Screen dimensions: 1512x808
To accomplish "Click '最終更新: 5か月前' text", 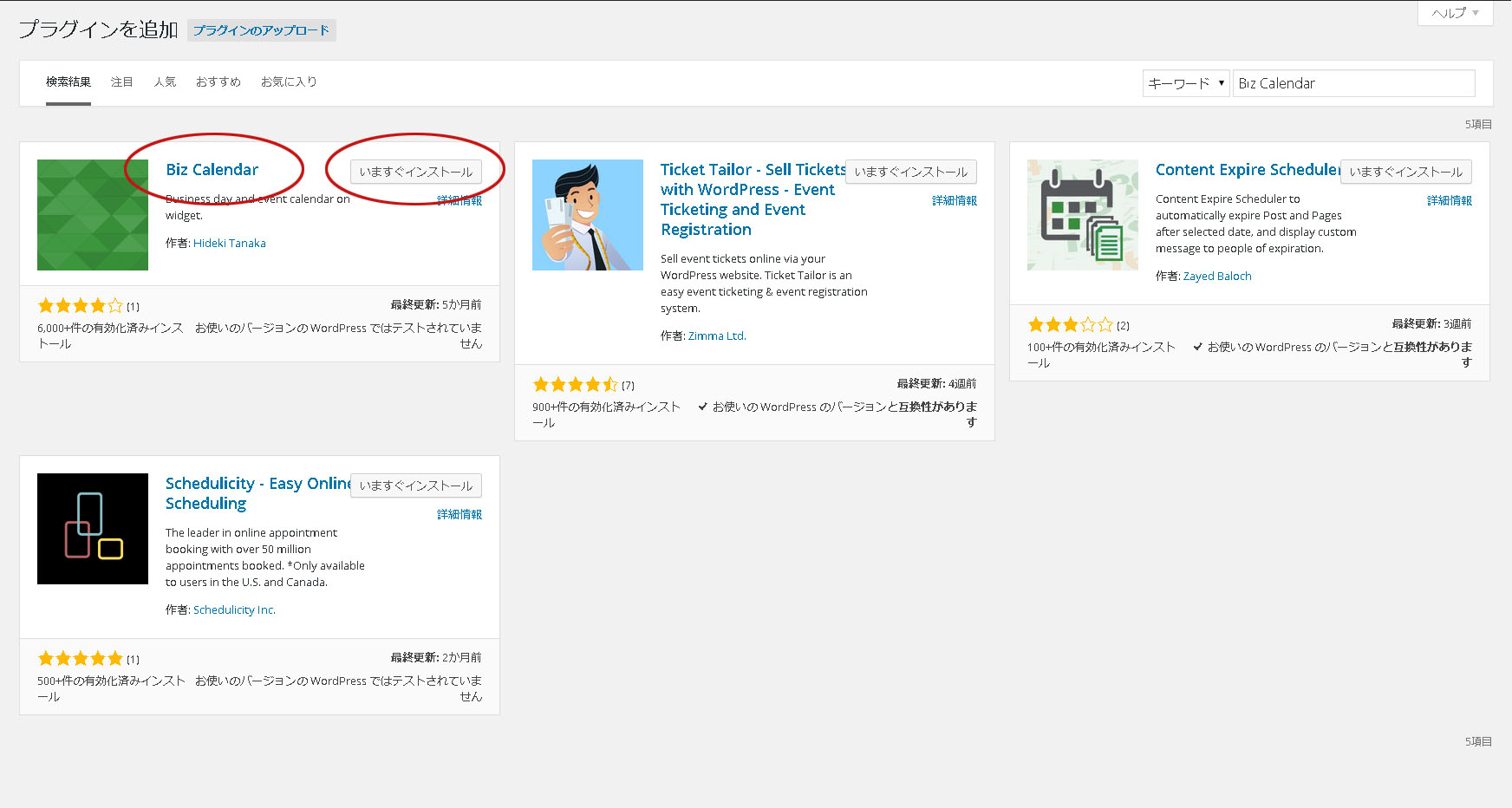I will (436, 305).
